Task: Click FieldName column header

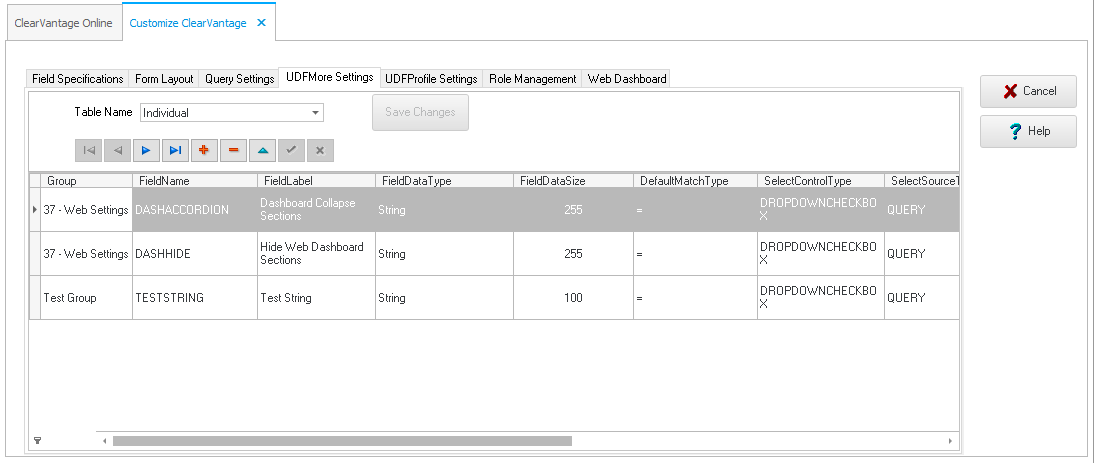Action: pos(195,181)
